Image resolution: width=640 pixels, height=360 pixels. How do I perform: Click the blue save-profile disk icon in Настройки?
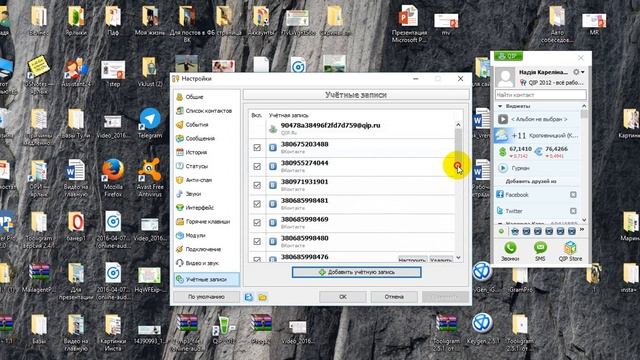tap(249, 297)
